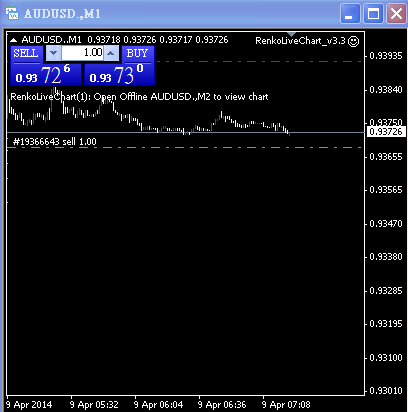Image resolution: width=408 pixels, height=412 pixels.
Task: Click the BUY button
Action: point(137,54)
